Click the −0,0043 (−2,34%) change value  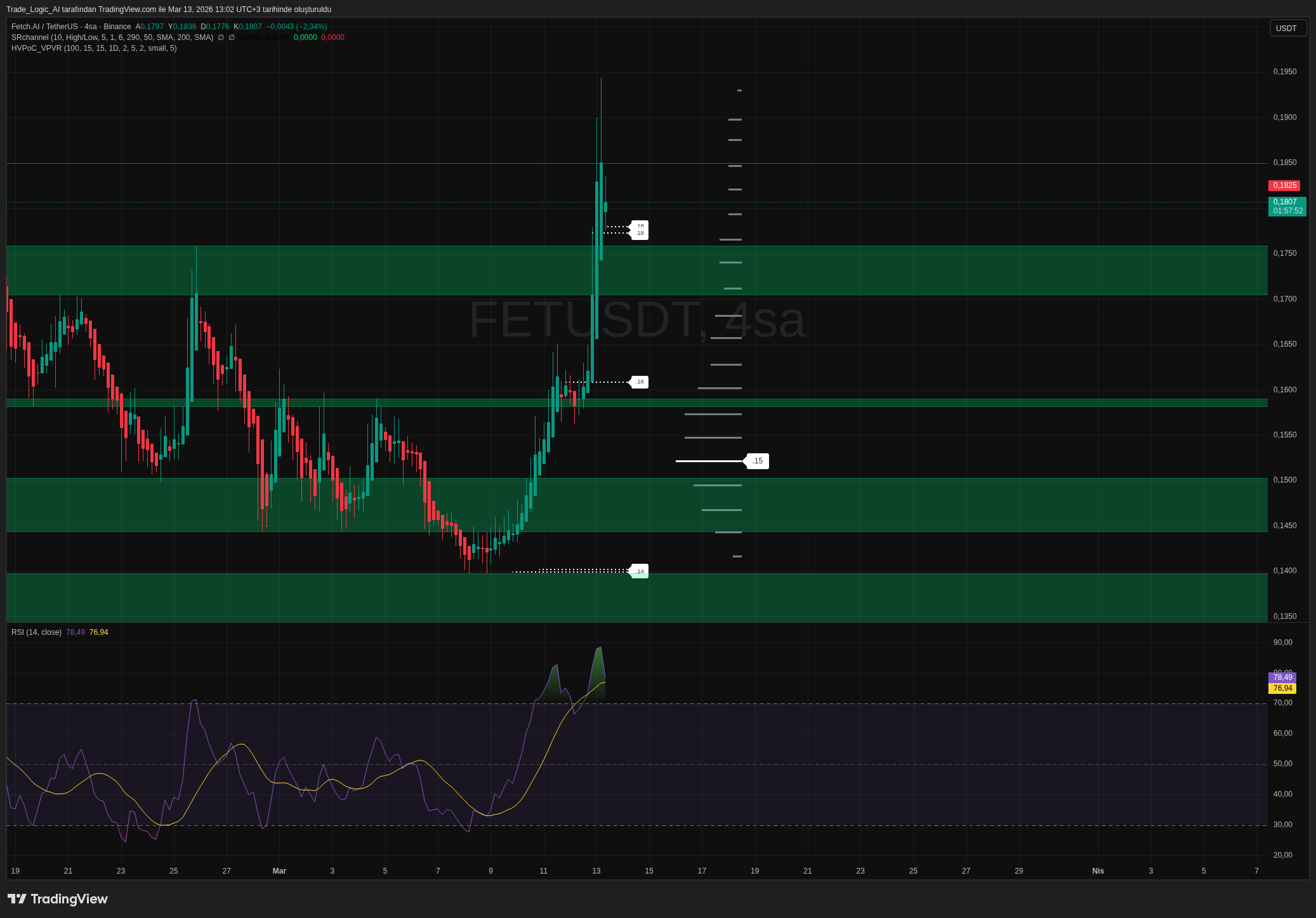(297, 27)
